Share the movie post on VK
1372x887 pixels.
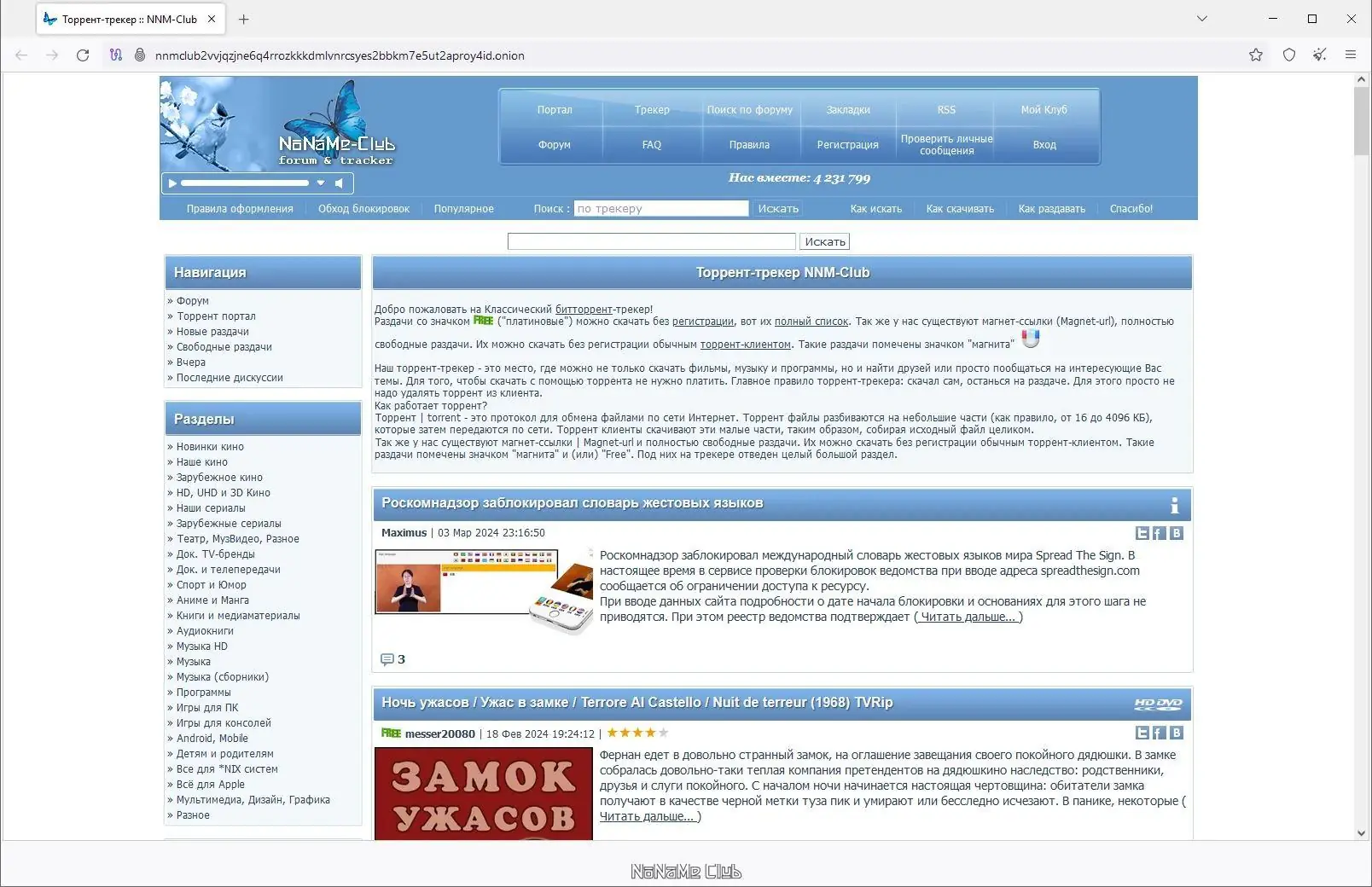(1177, 733)
